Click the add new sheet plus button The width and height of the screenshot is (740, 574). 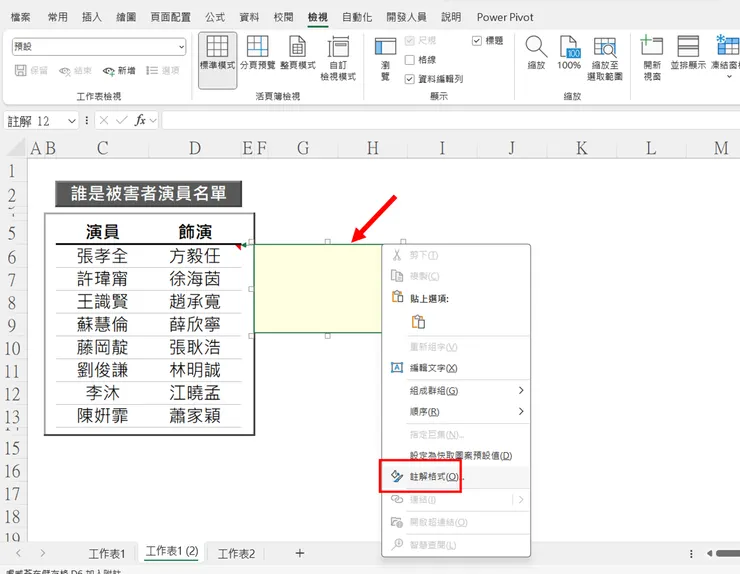click(x=300, y=553)
